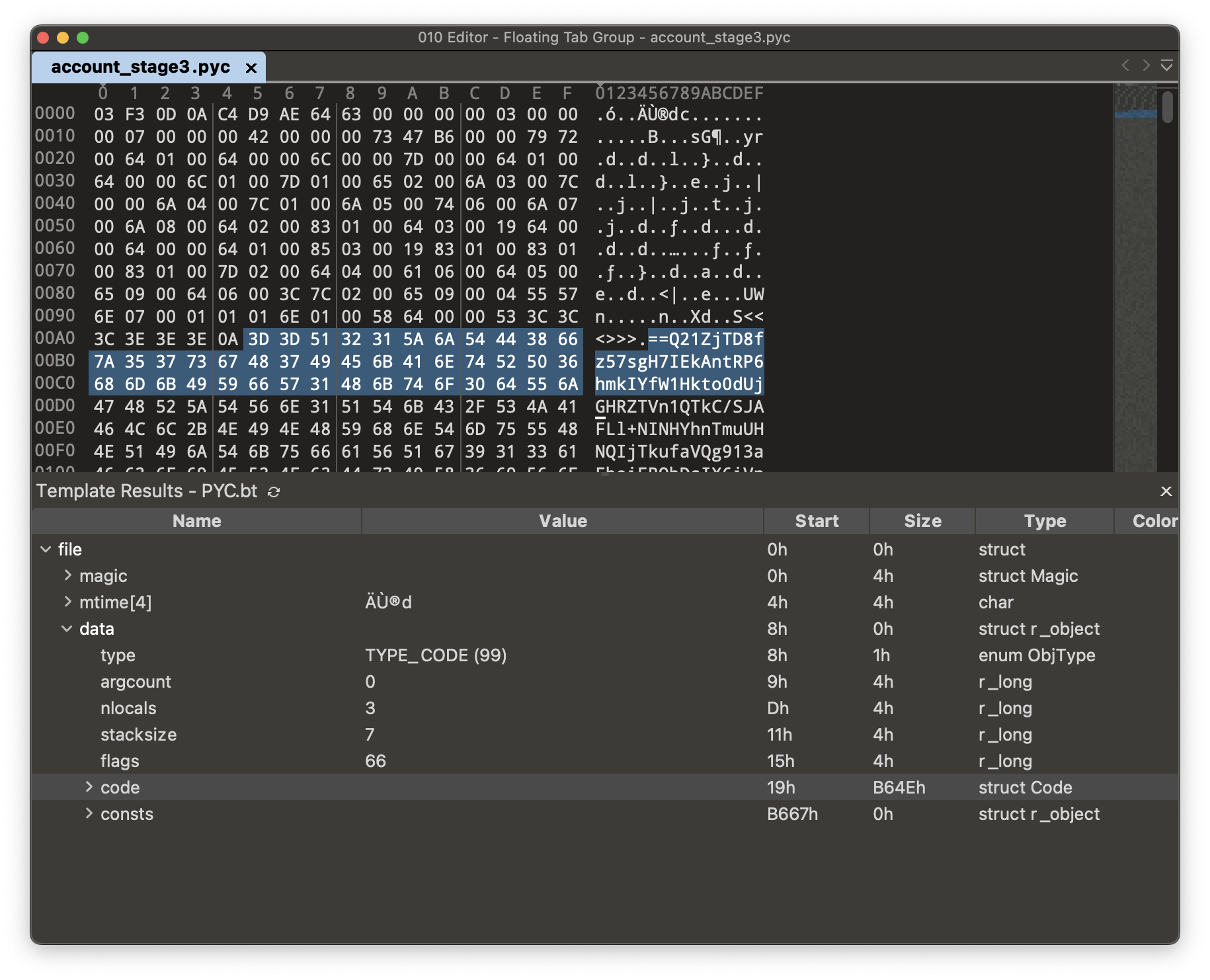Viewport: 1210px width, 980px height.
Task: Click ASCII column header 0123456789ABCDEF
Action: [679, 93]
